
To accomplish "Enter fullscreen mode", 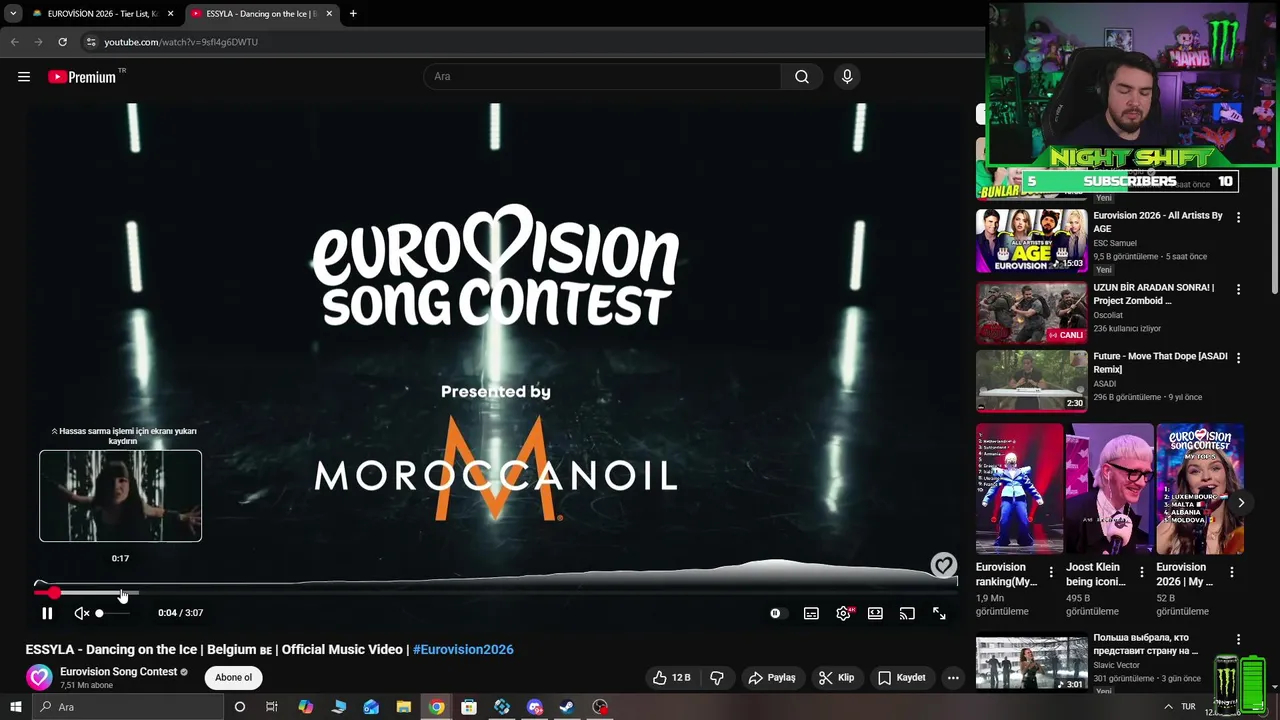I will point(939,613).
